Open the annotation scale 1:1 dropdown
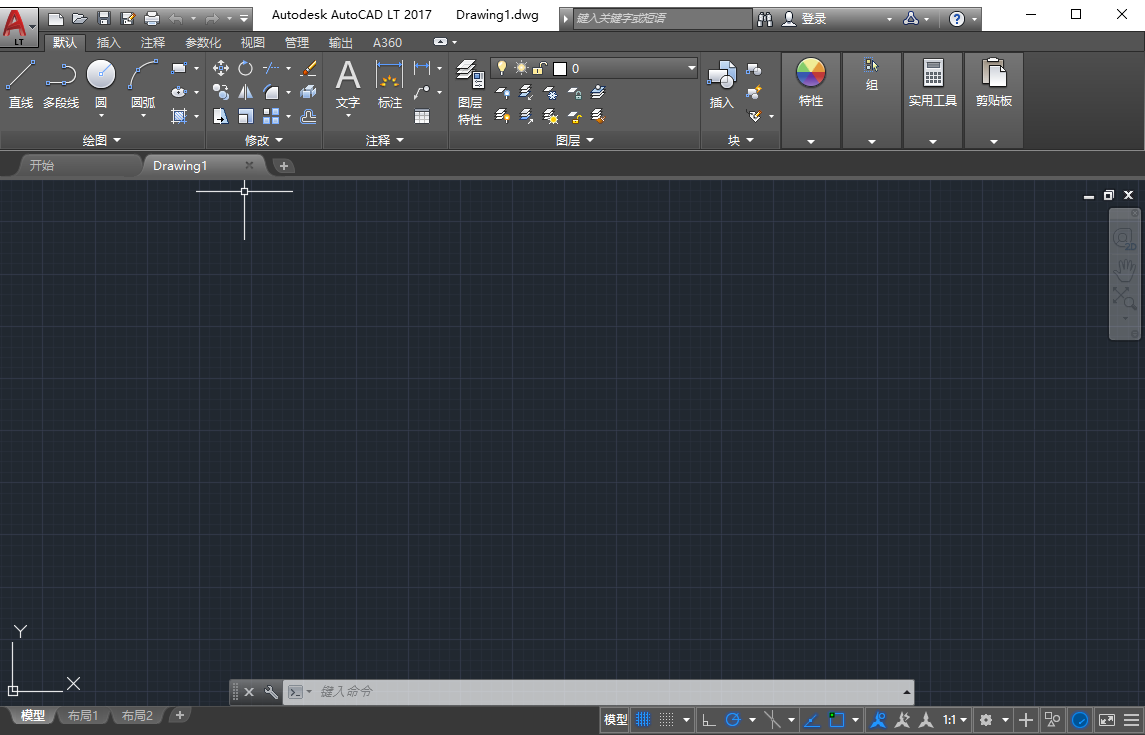The image size is (1145, 735). 951,719
